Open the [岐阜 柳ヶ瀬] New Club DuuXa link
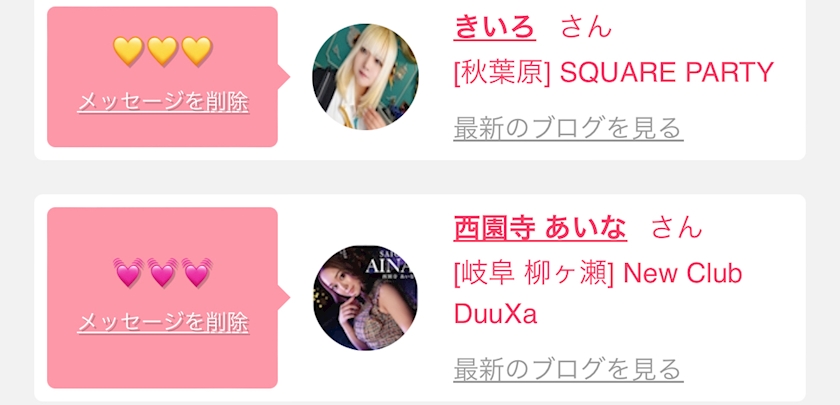Screen dimensions: 840x405 (x=598, y=294)
